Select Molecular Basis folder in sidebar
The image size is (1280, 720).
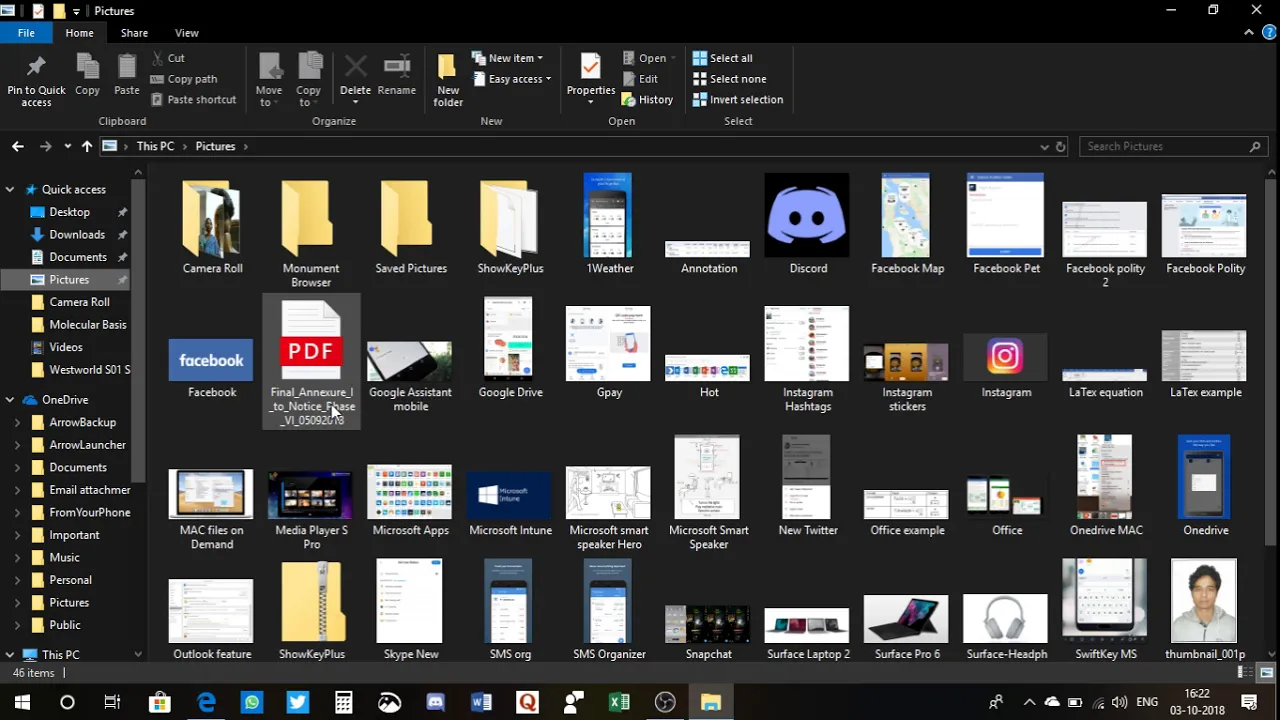80,324
